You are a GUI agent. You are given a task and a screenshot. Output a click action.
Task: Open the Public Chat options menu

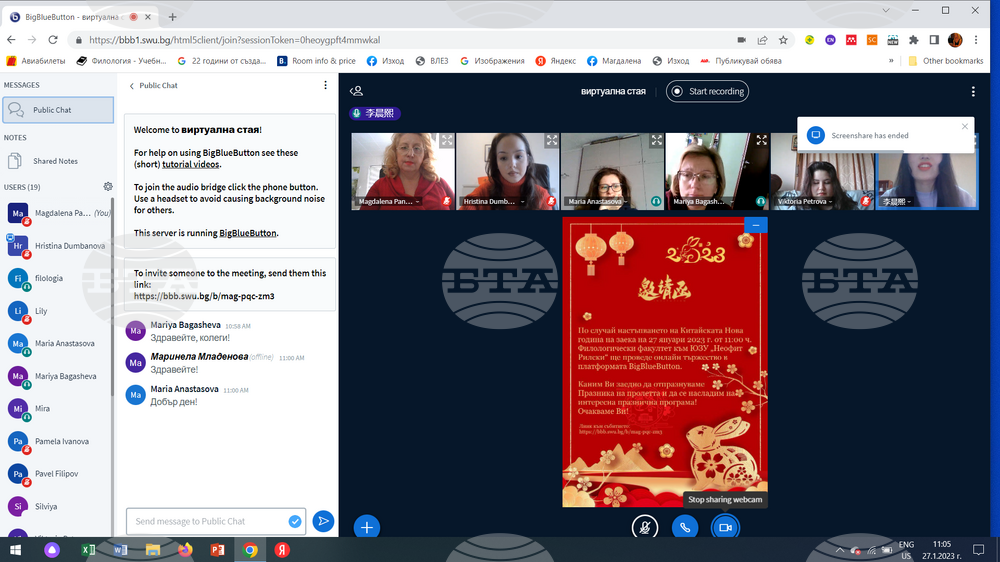325,86
